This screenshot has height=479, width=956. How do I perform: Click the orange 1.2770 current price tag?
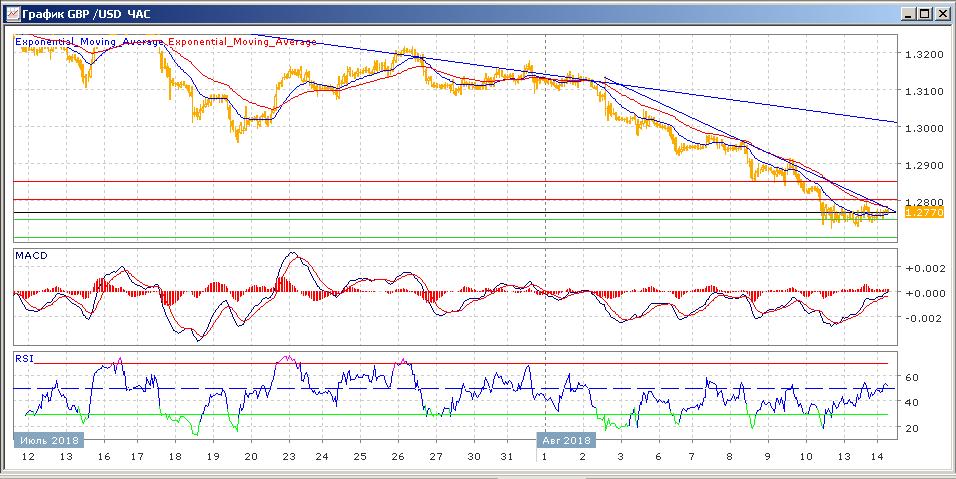click(920, 212)
